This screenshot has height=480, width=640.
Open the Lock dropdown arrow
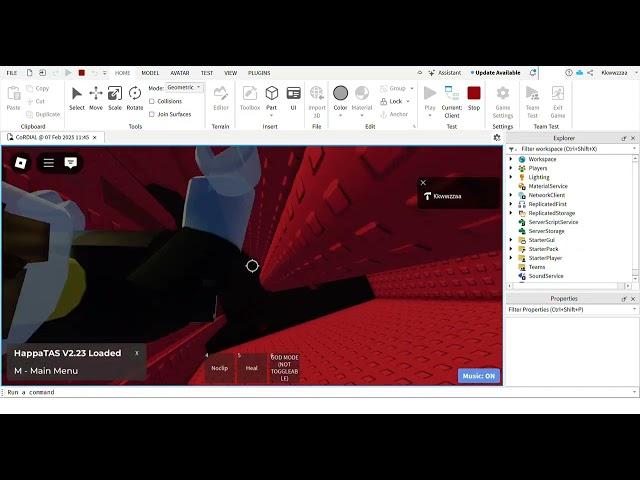pos(408,101)
